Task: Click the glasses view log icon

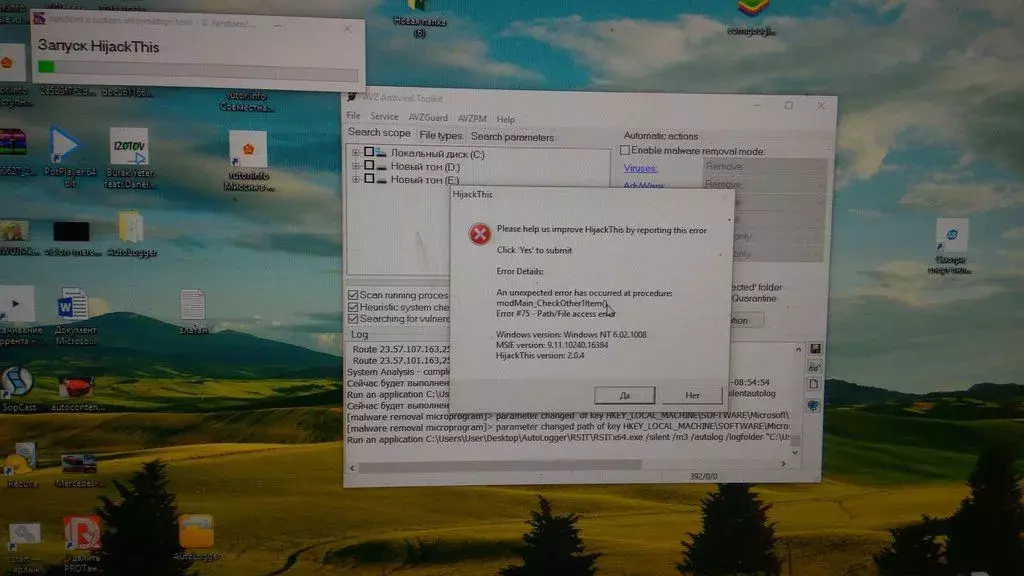Action: coord(814,367)
